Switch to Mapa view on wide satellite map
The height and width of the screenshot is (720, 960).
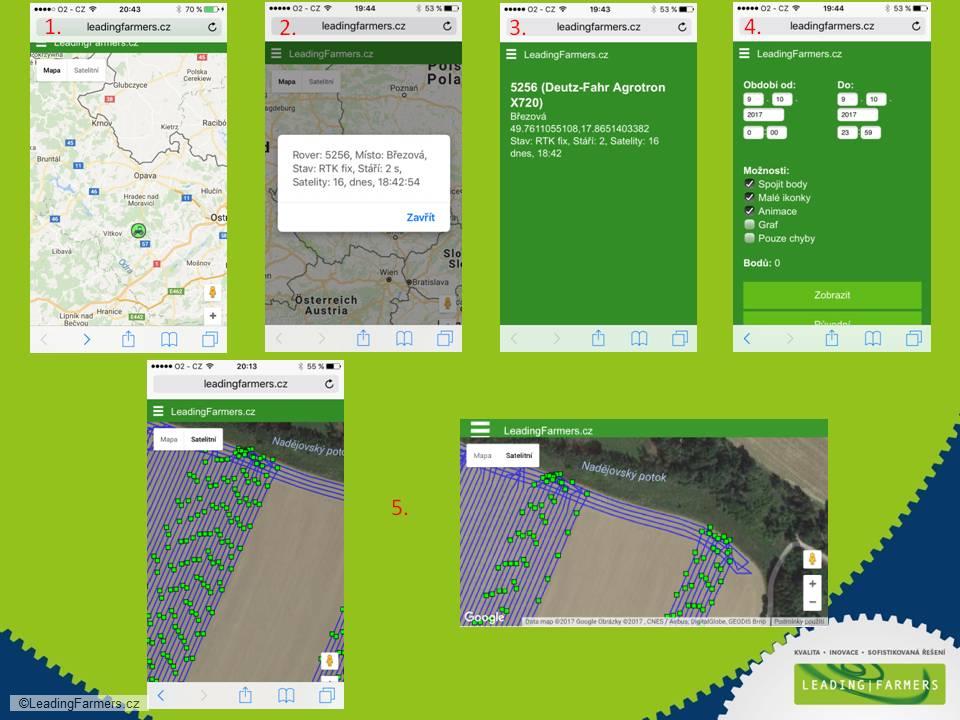pos(482,456)
